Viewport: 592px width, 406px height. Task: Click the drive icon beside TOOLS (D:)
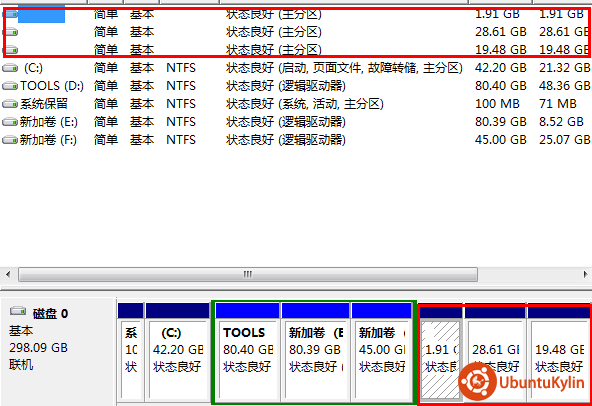click(10, 86)
